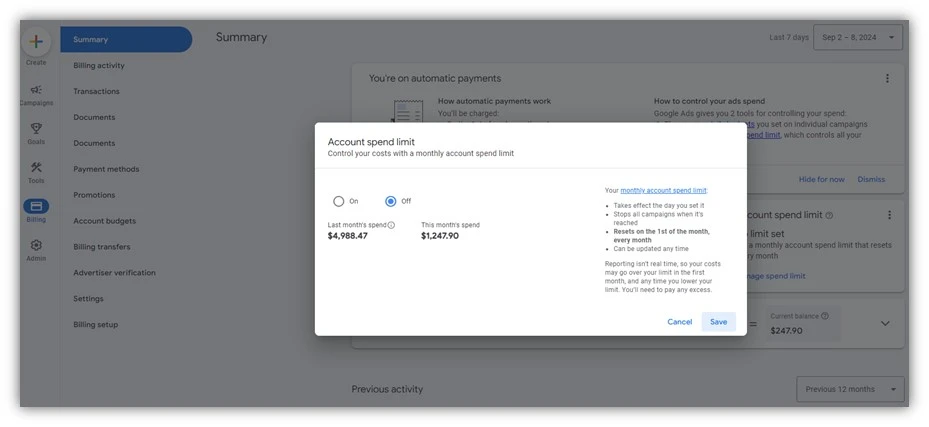Open the Previous 12 months dropdown

tap(850, 389)
